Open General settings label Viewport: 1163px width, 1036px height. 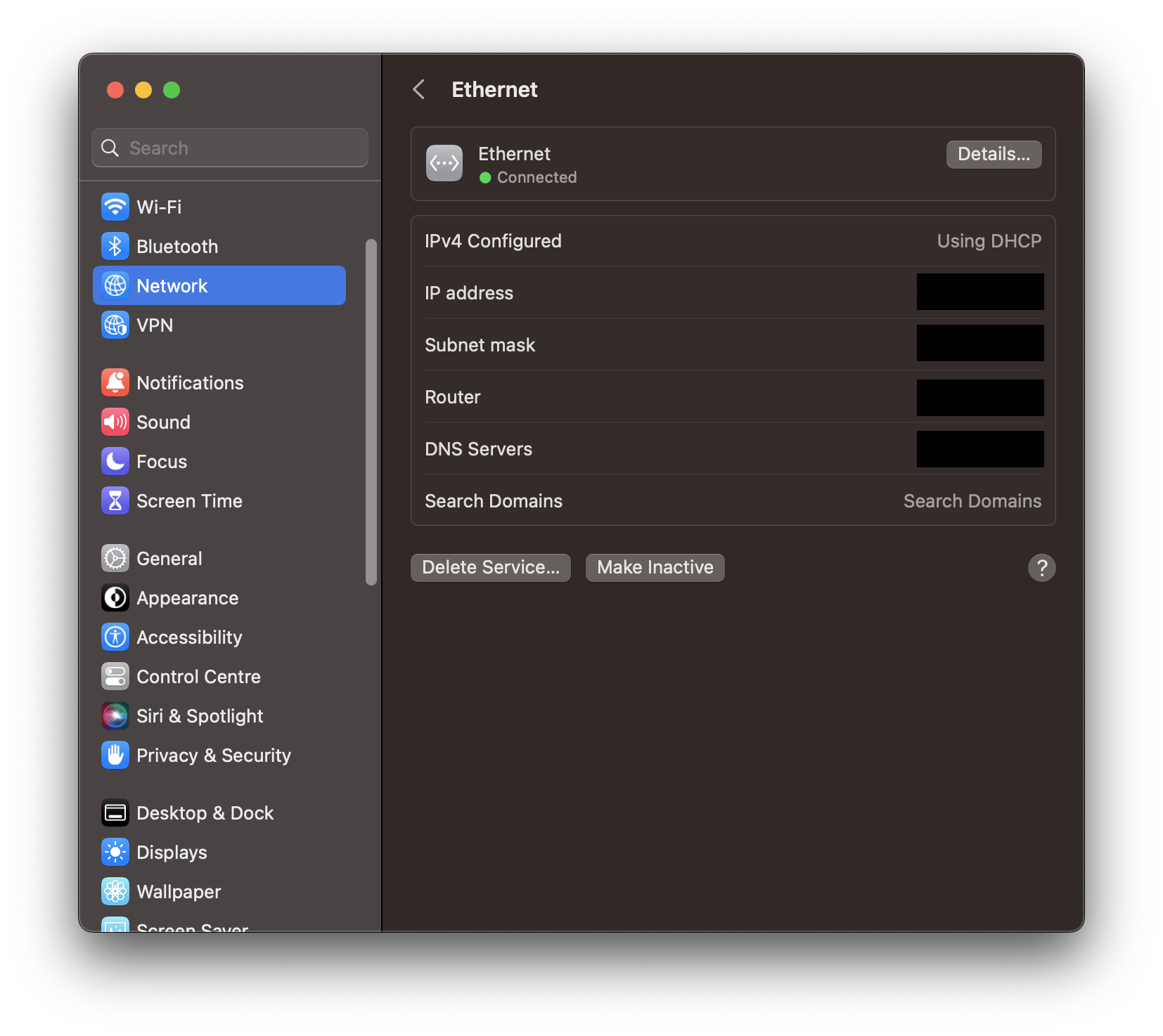point(169,558)
